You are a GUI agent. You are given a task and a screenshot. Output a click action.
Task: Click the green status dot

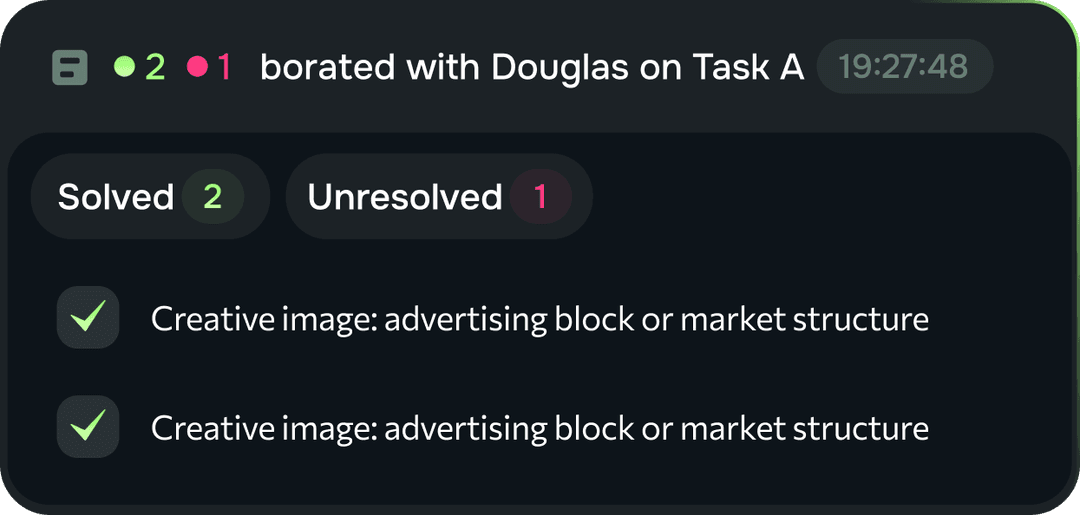pos(124,67)
